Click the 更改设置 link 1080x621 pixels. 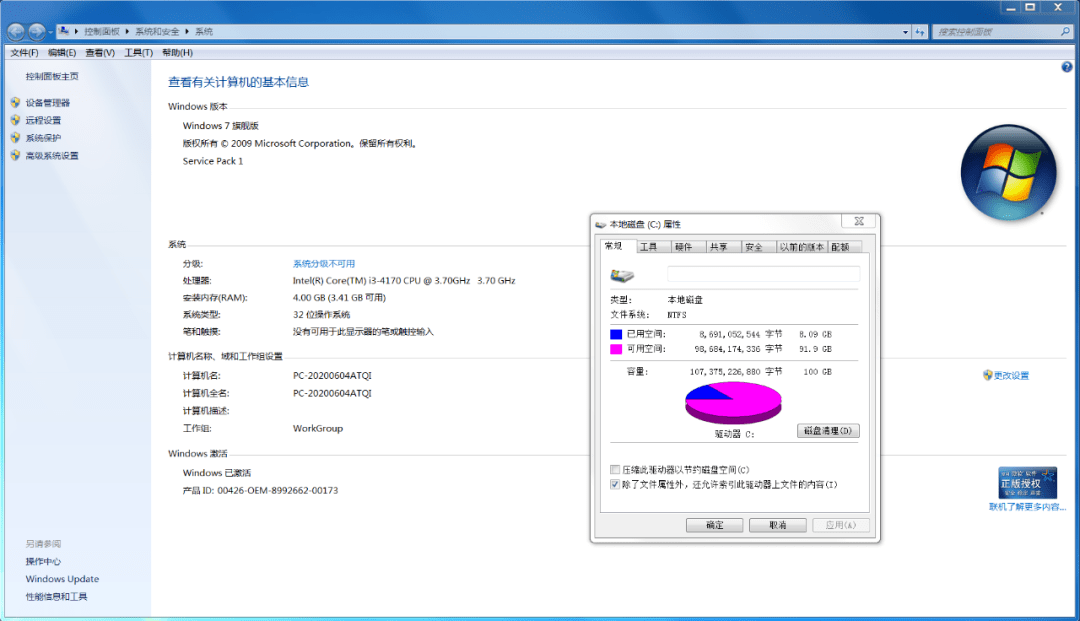pos(1011,375)
